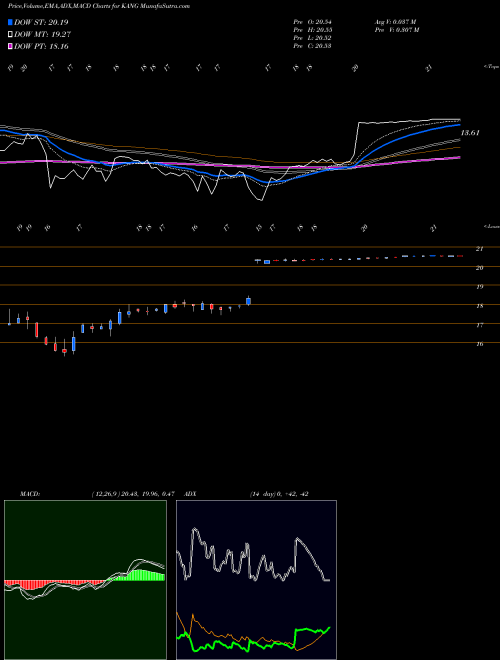The width and height of the screenshot is (500, 660).
Task: Click the price axis label 18
Action: point(479,306)
